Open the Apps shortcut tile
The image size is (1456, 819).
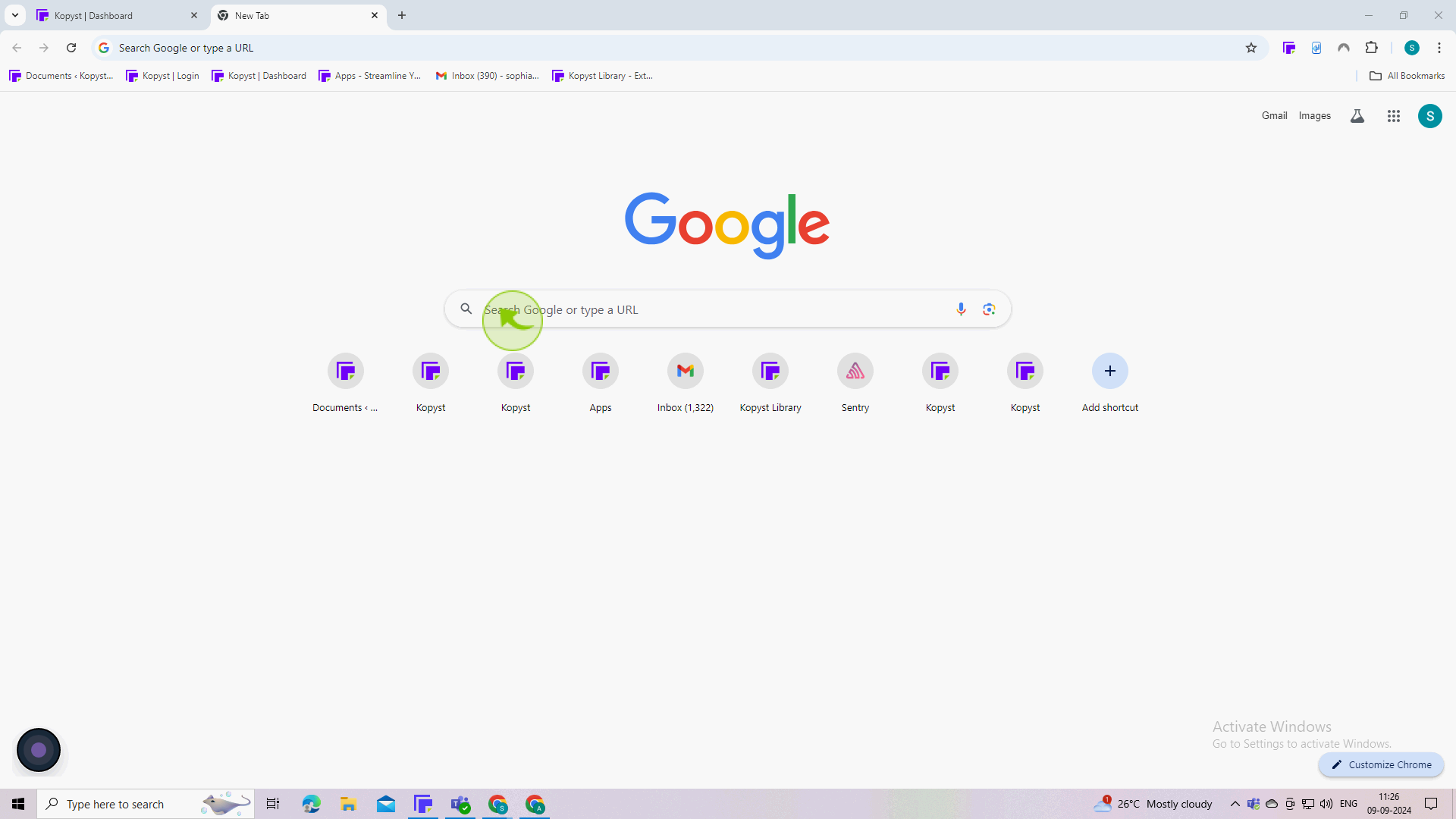click(x=601, y=384)
